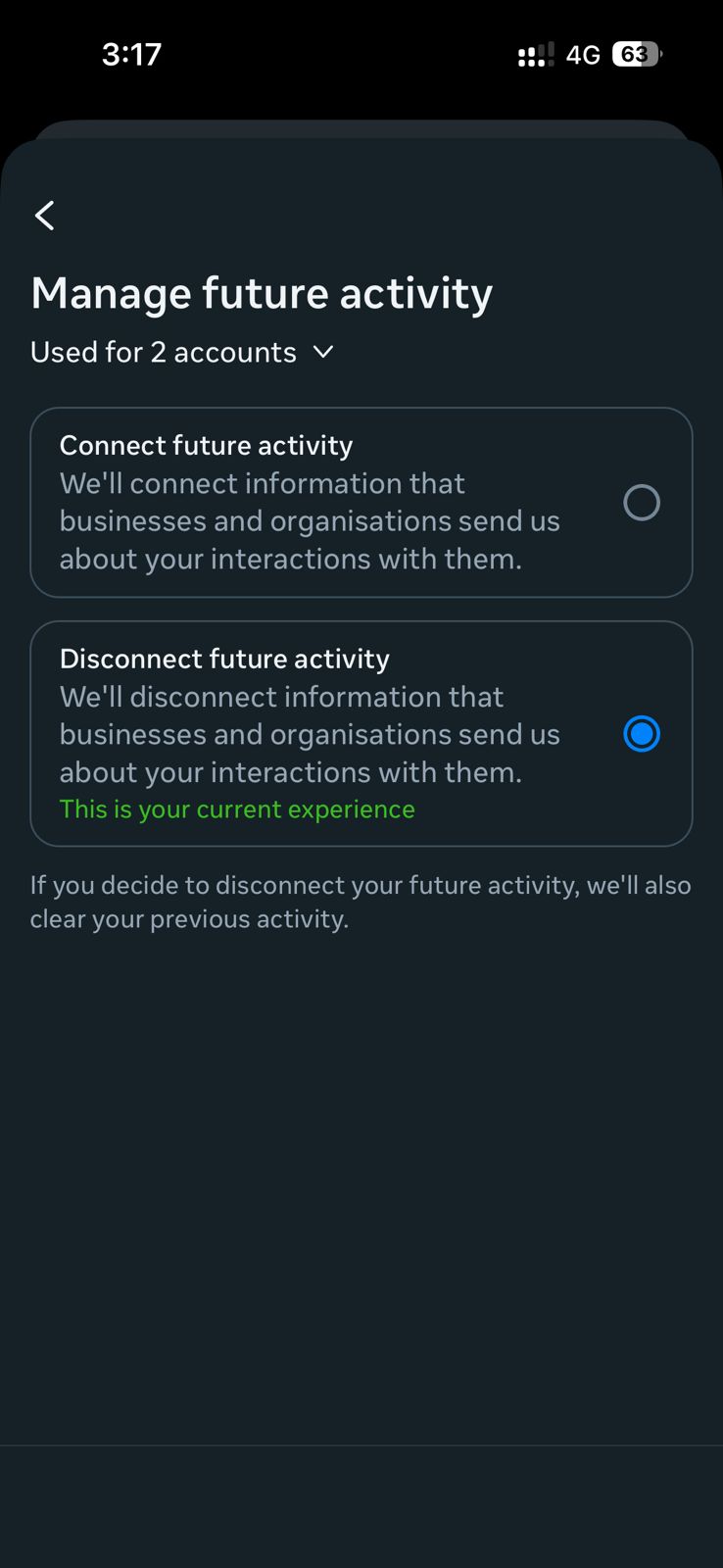Tap the "Disconnect future activity" option title
The width and height of the screenshot is (723, 1568).
click(224, 659)
